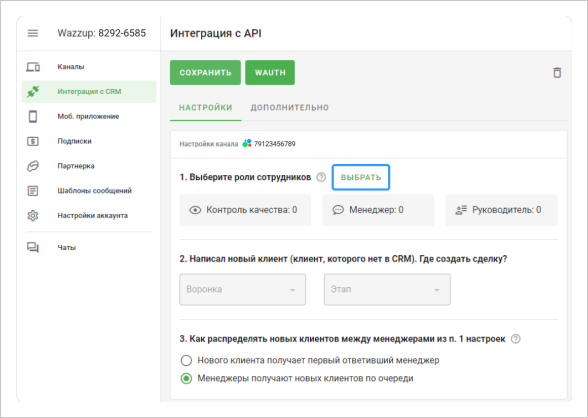The height and width of the screenshot is (418, 588).
Task: Open the hamburger menu icon
Action: pyautogui.click(x=33, y=33)
